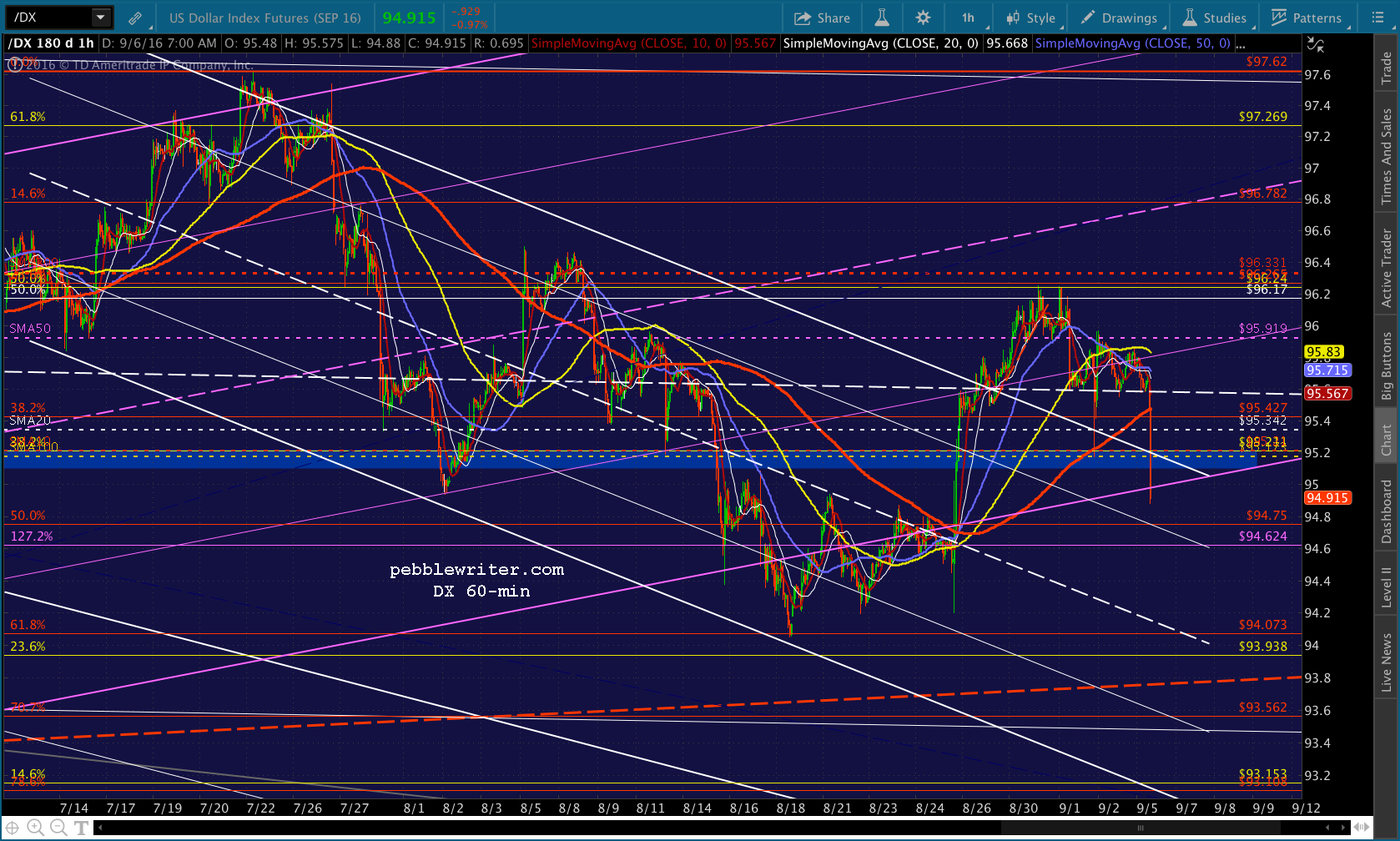
Task: Click the 'O: 95.48' open value
Action: pyautogui.click(x=250, y=43)
